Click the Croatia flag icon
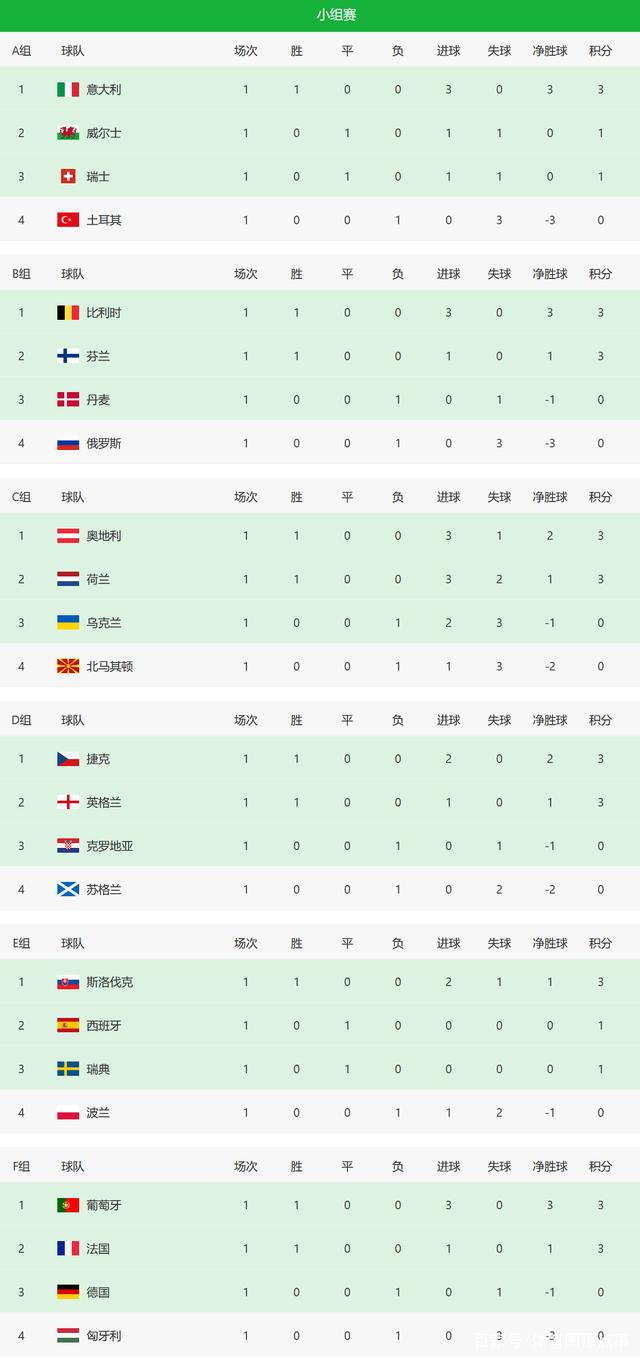Screen dimensions: 640x1359 (68, 846)
